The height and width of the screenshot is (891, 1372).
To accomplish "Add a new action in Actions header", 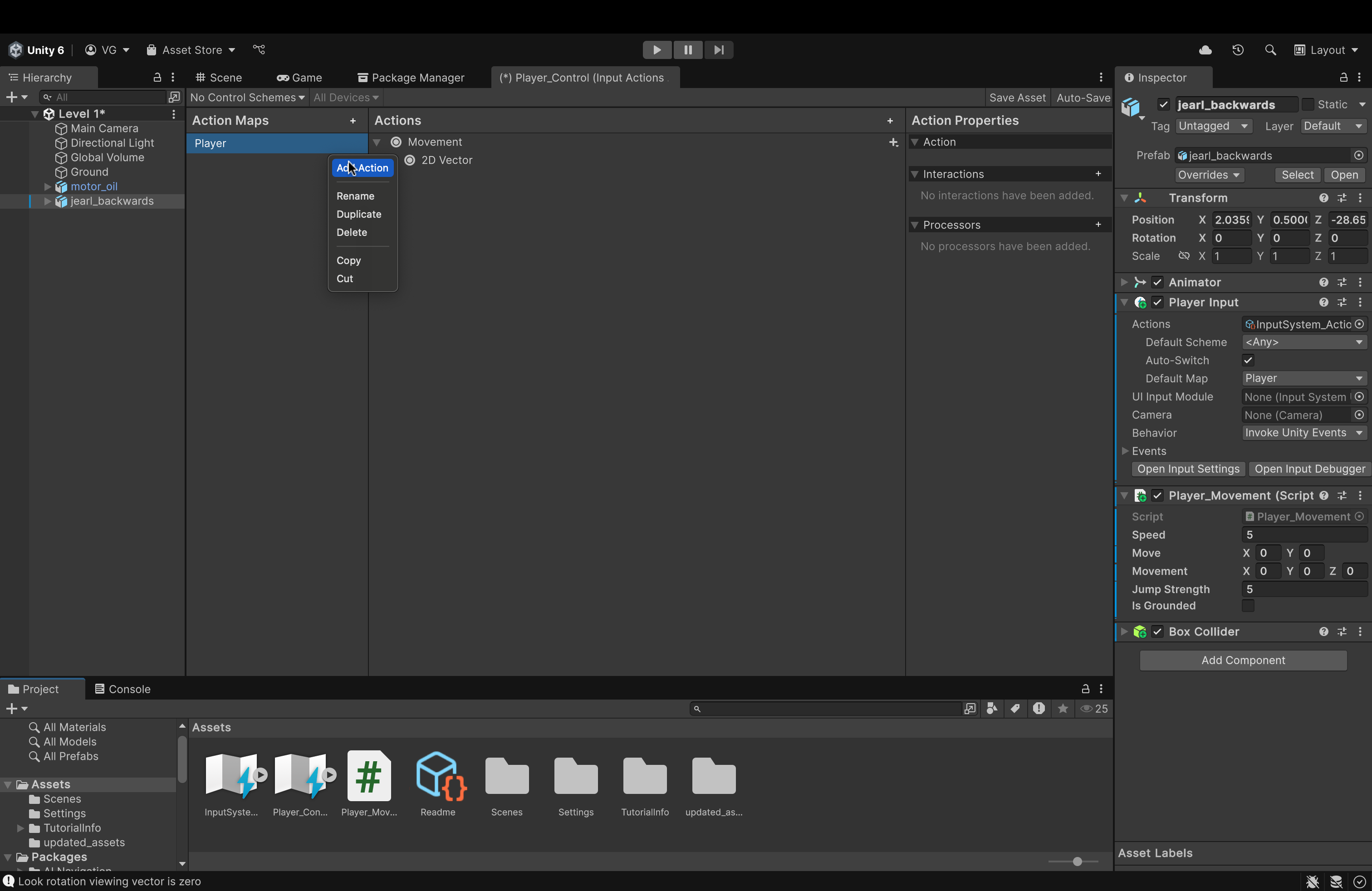I will (890, 121).
